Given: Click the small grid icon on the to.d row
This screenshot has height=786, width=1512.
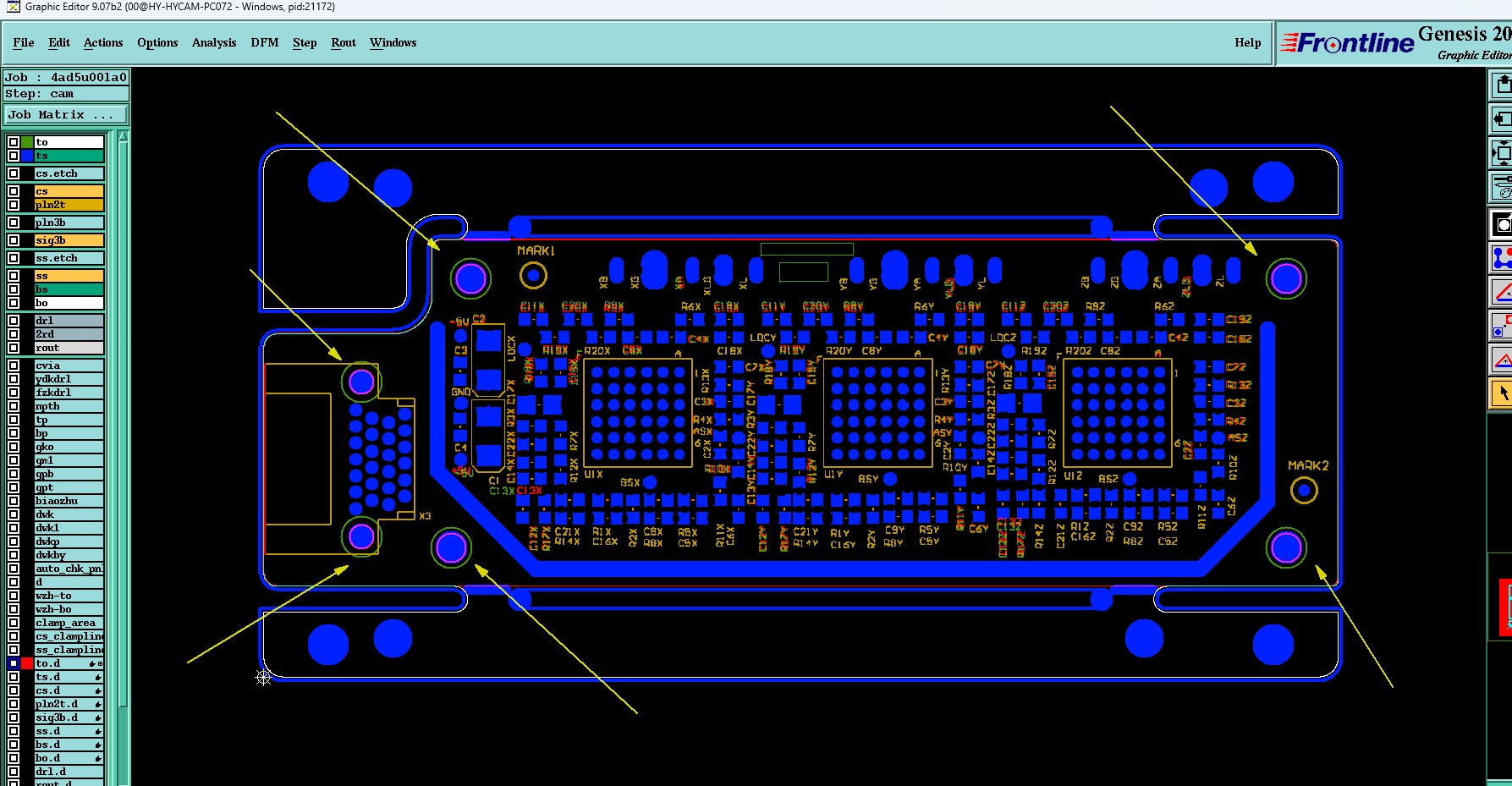Looking at the screenshot, I should pyautogui.click(x=101, y=663).
